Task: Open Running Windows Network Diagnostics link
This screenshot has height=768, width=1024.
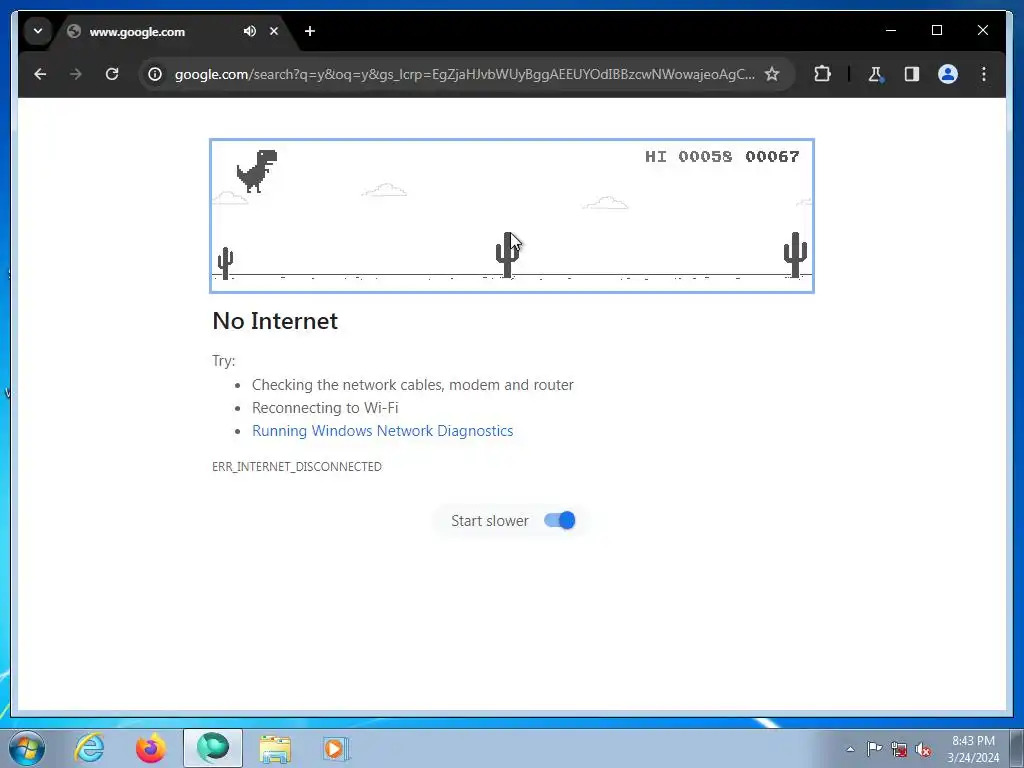Action: [x=383, y=431]
